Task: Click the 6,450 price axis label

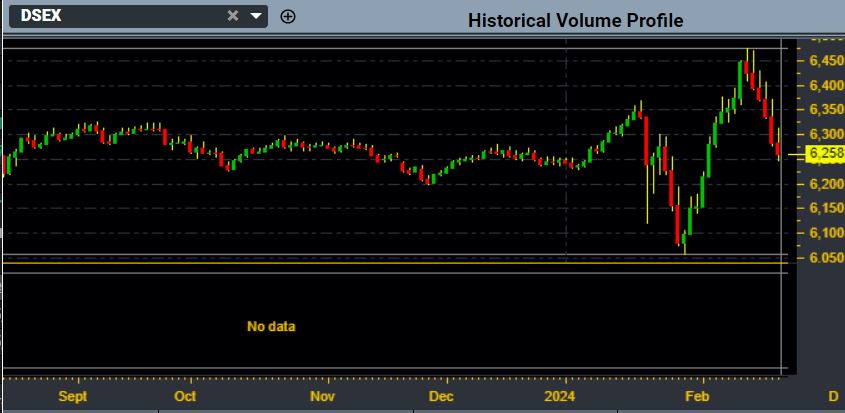Action: click(825, 60)
